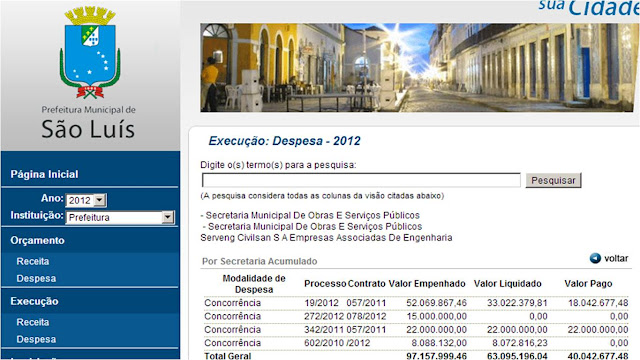This screenshot has height=360, width=640.
Task: Click contrato 078/2012 cell
Action: [366, 316]
